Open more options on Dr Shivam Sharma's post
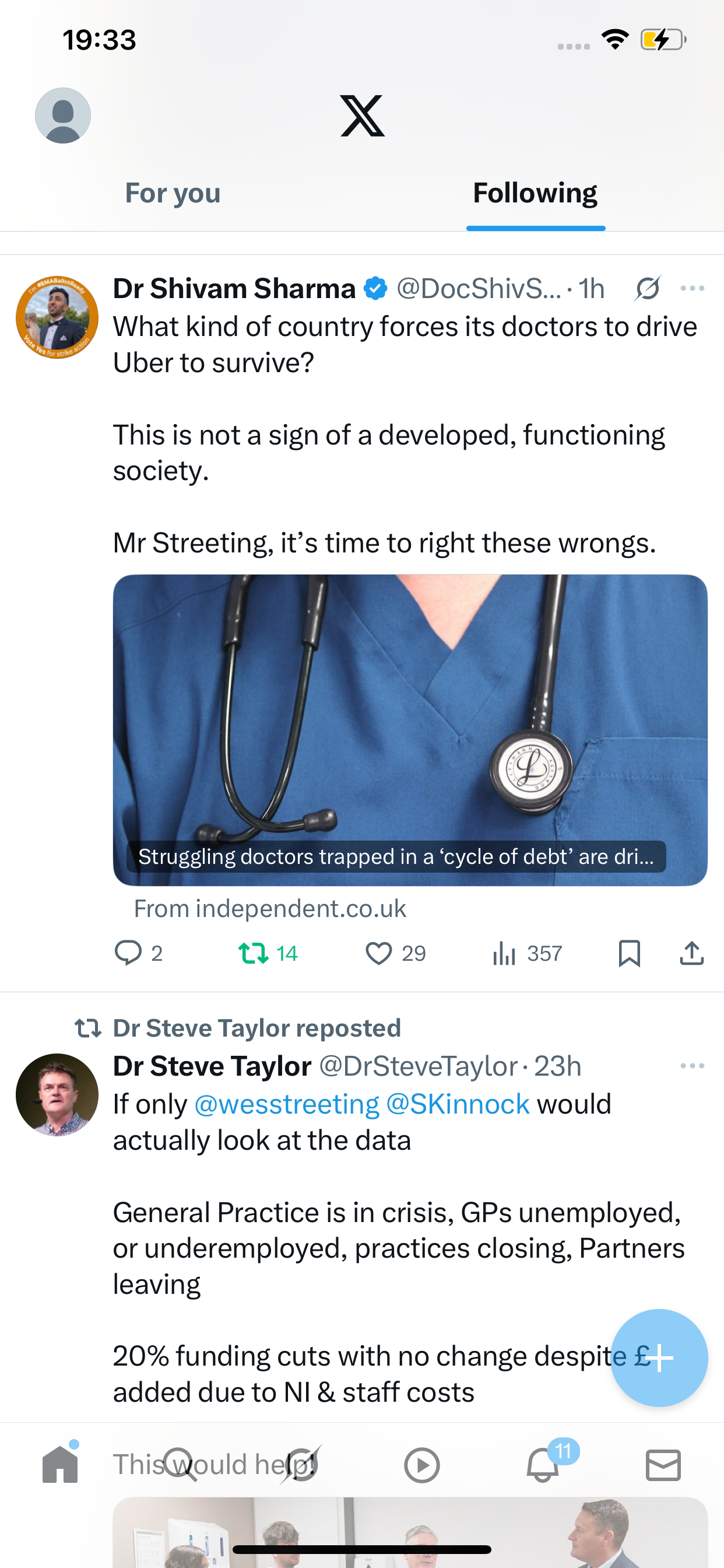Screen dimensions: 724x1568 pyautogui.click(x=693, y=289)
